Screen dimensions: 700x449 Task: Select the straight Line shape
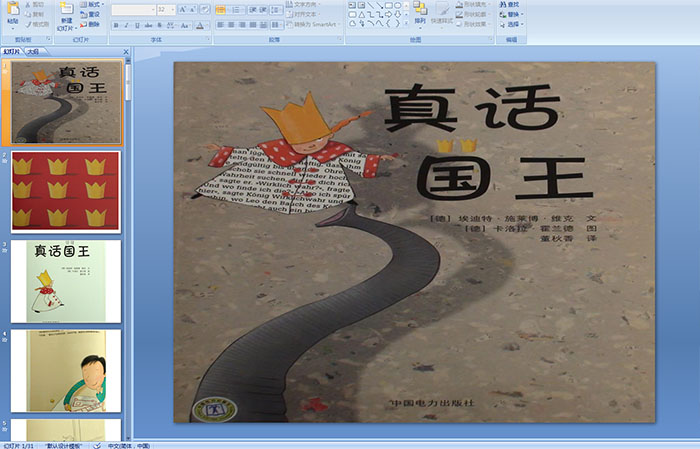coord(371,5)
